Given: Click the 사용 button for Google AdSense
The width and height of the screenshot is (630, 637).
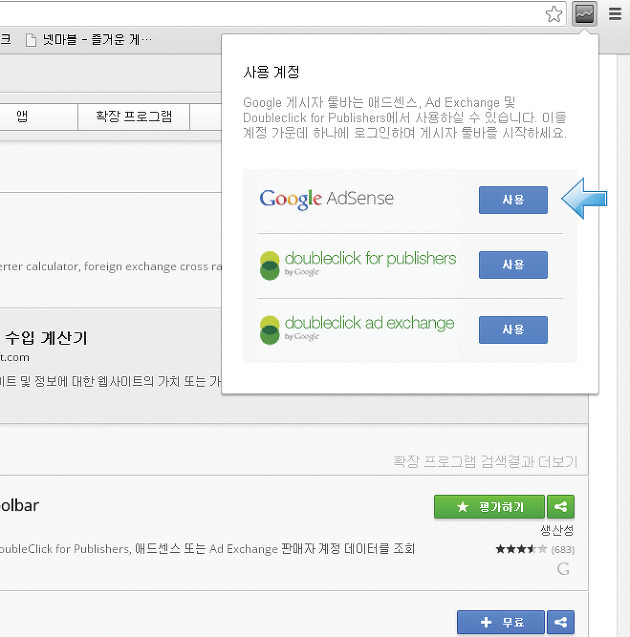Looking at the screenshot, I should [513, 200].
